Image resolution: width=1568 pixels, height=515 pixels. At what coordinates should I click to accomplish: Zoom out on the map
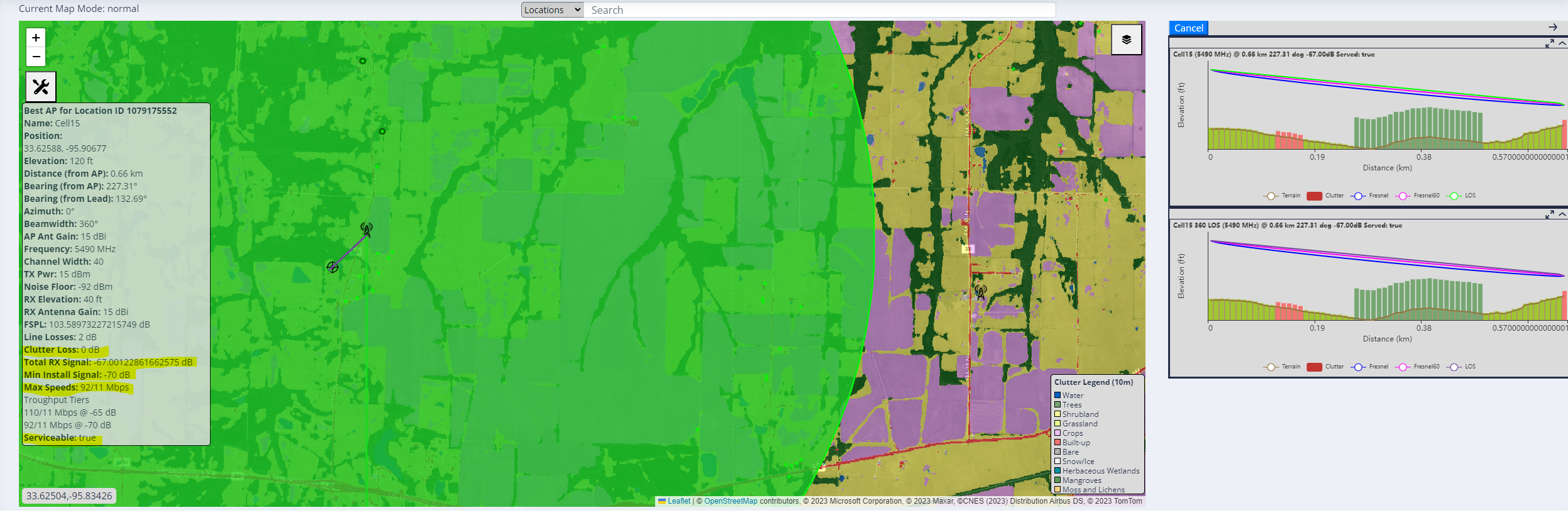[36, 57]
